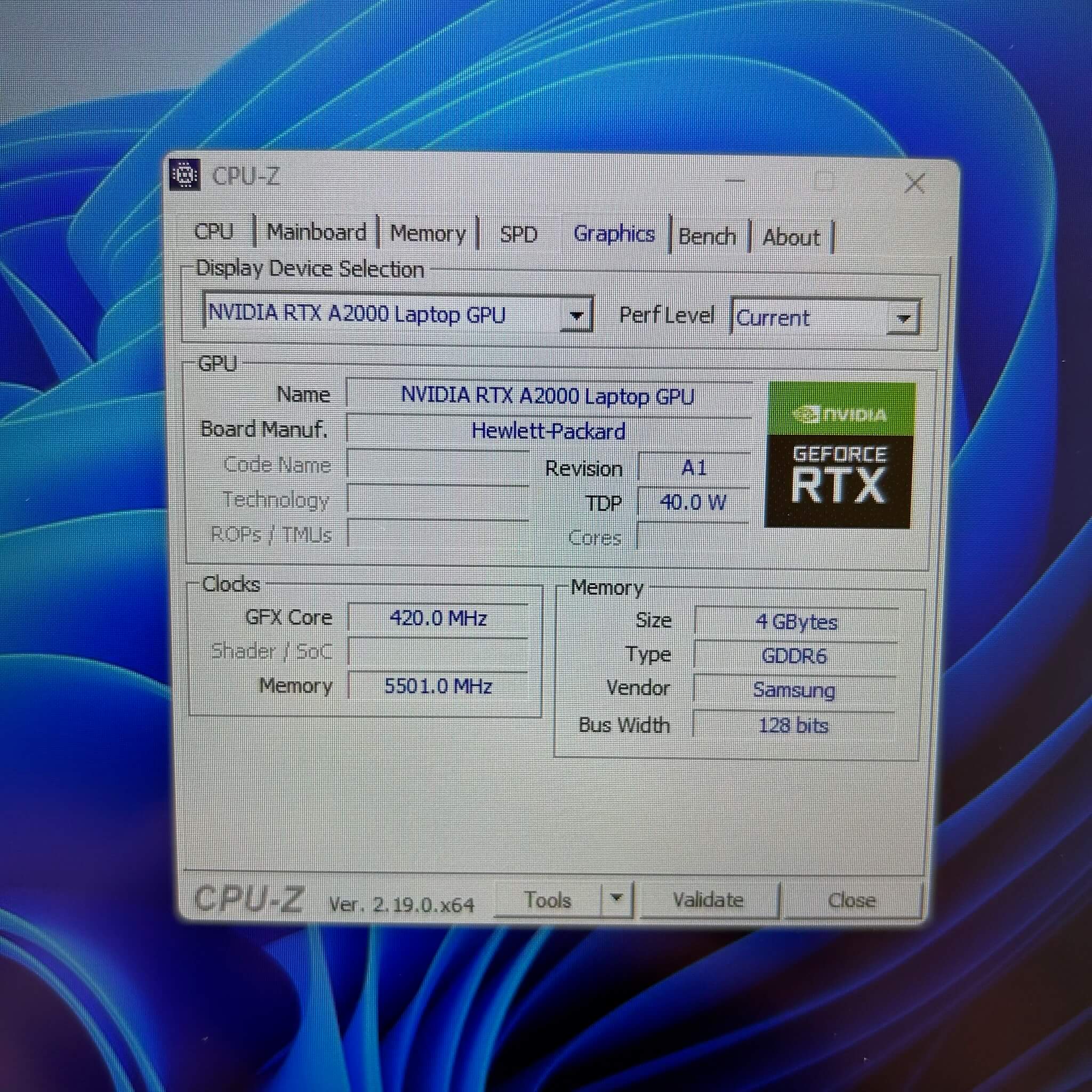Click the CPU-Z app icon in title bar
The image size is (1092, 1092).
185,175
